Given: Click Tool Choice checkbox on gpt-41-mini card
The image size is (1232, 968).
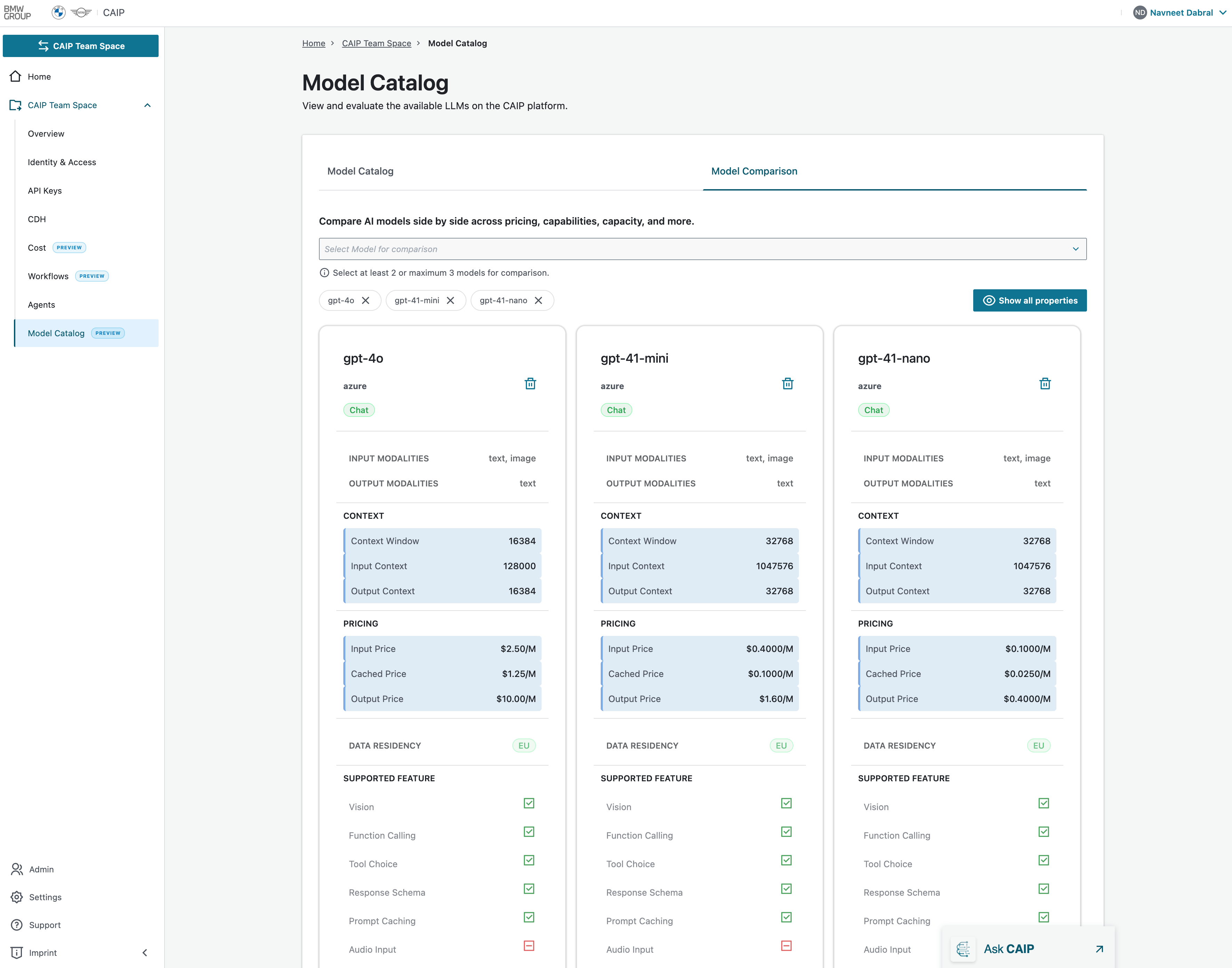Looking at the screenshot, I should pyautogui.click(x=786, y=860).
